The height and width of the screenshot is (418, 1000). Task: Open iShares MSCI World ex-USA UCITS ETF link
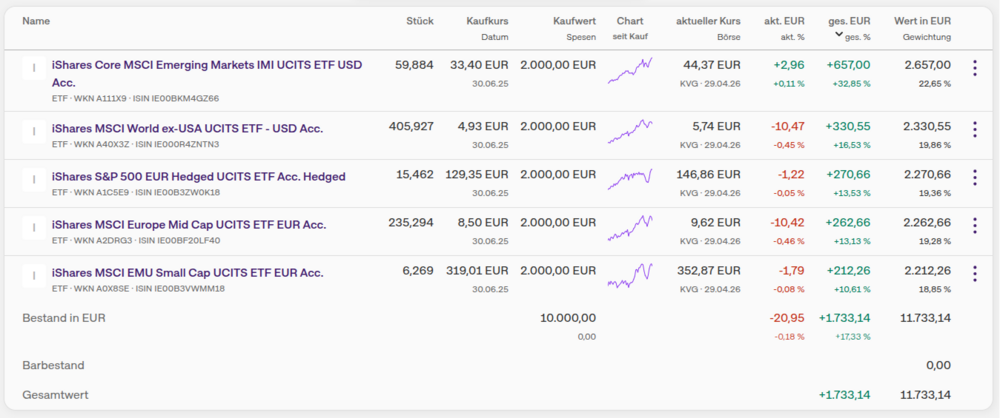click(188, 129)
